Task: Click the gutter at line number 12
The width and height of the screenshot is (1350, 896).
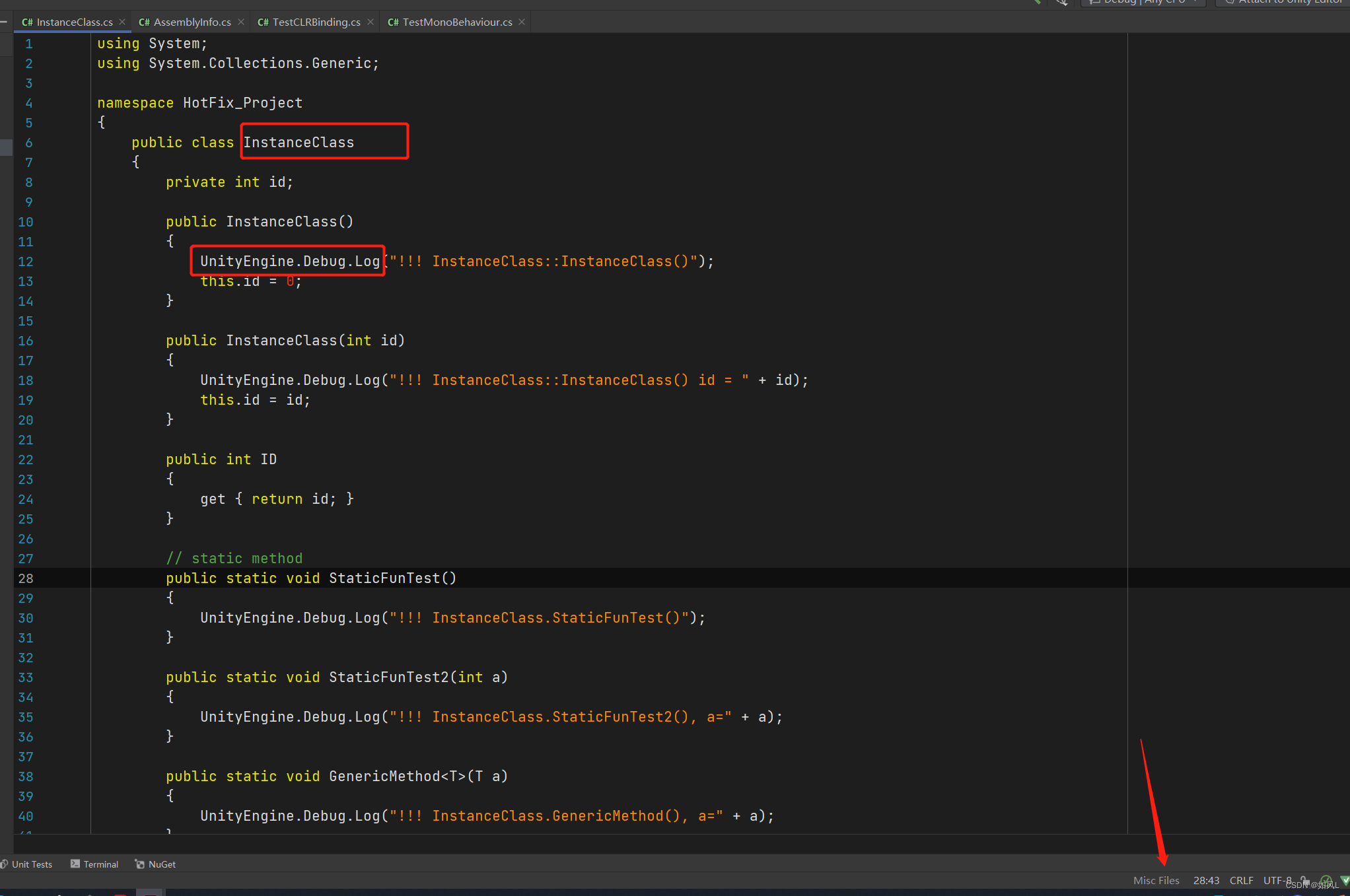Action: [x=26, y=261]
